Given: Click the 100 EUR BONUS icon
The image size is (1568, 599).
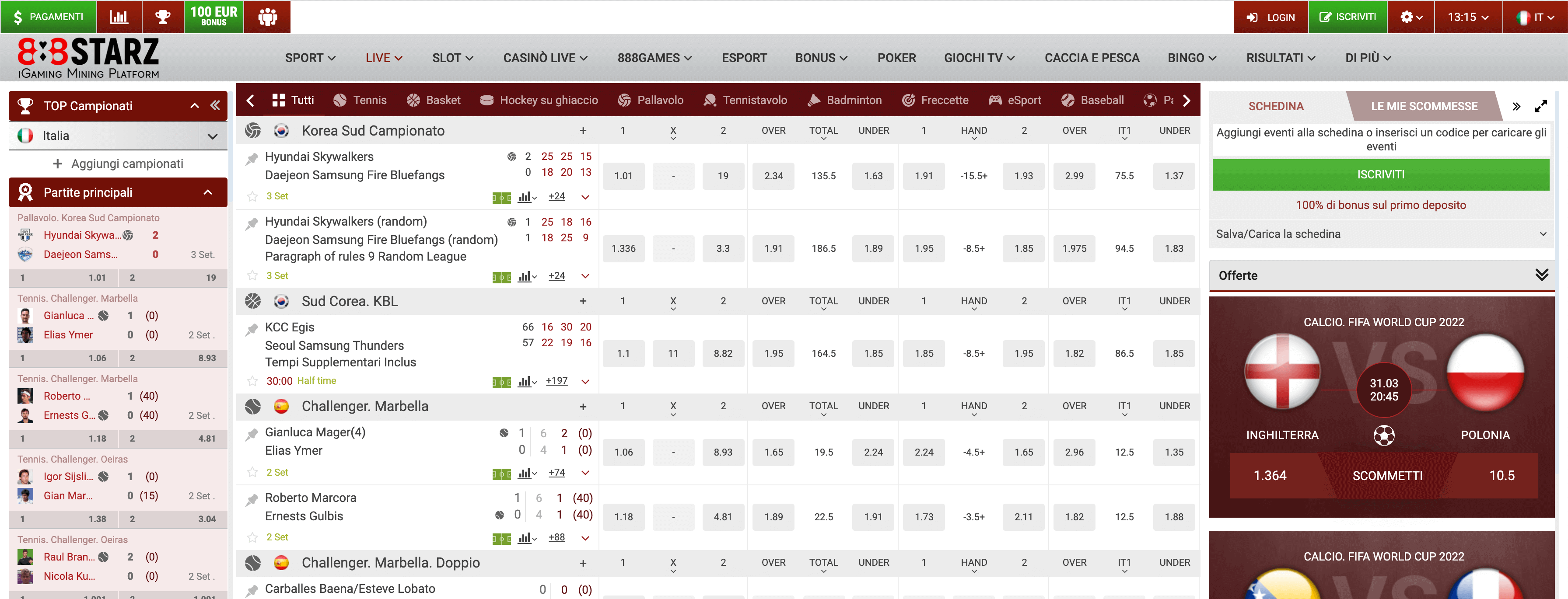Looking at the screenshot, I should click(x=213, y=17).
